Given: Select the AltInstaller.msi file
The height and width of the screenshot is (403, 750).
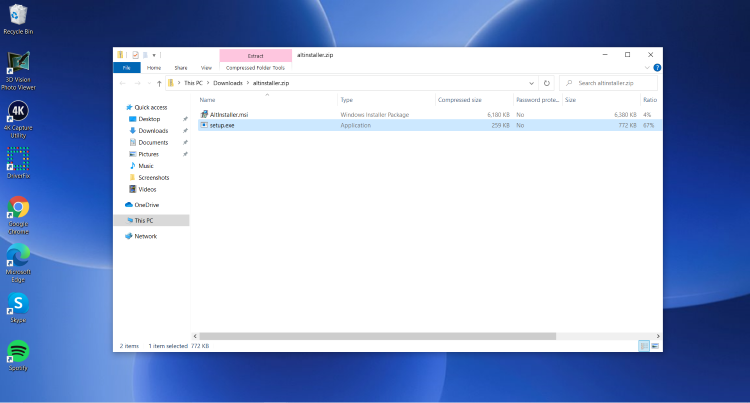Looking at the screenshot, I should pyautogui.click(x=229, y=115).
